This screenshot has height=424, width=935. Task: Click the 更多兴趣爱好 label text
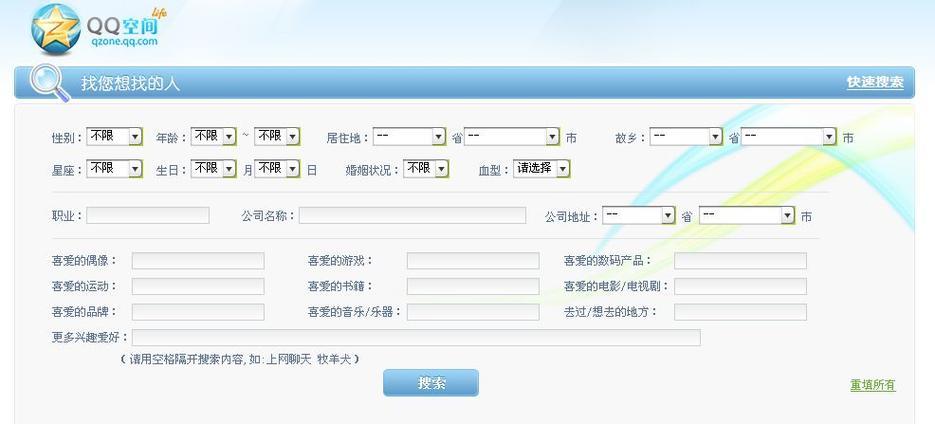[90, 338]
